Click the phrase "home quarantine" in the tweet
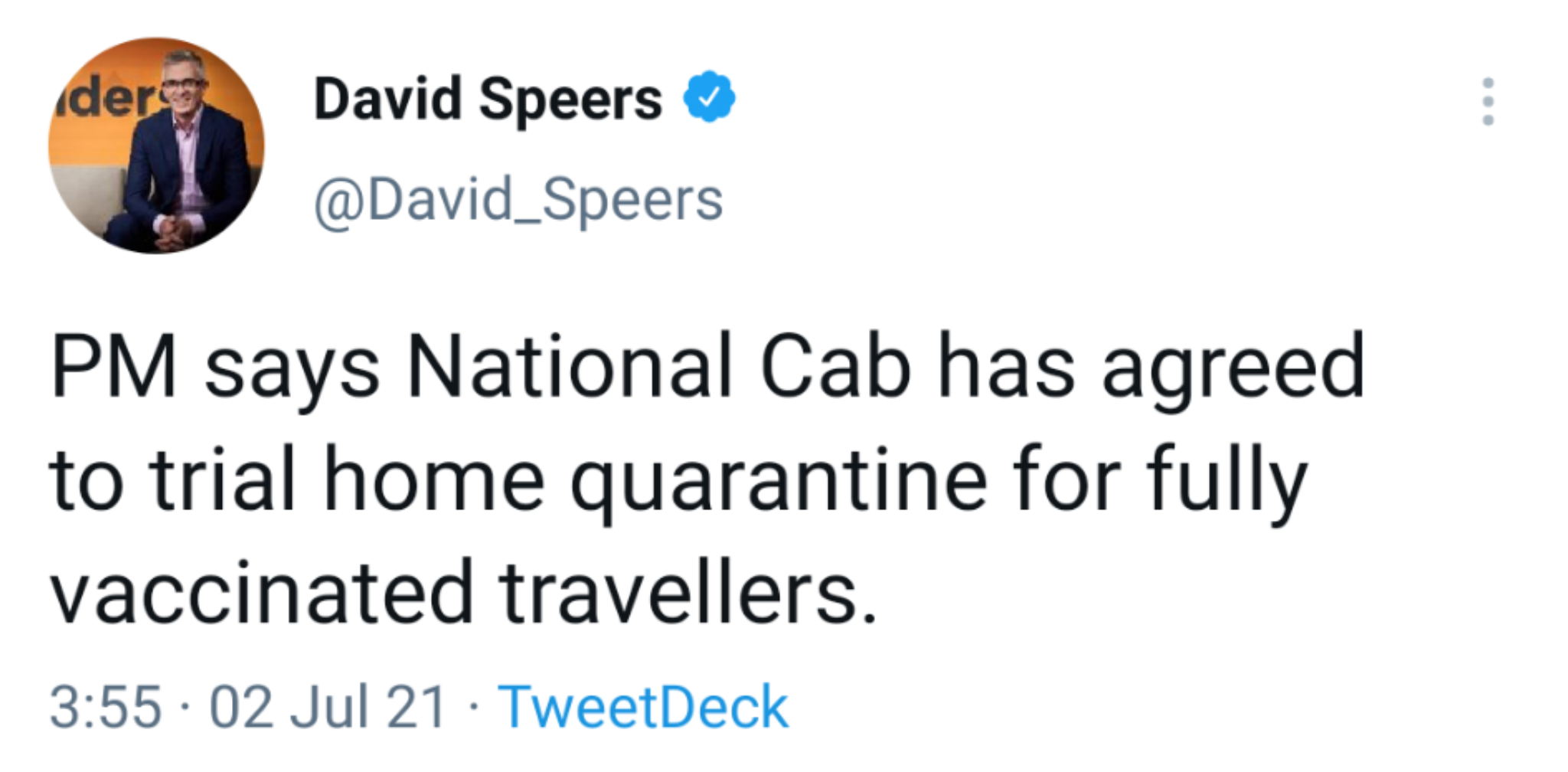This screenshot has width=1568, height=772. pyautogui.click(x=655, y=483)
